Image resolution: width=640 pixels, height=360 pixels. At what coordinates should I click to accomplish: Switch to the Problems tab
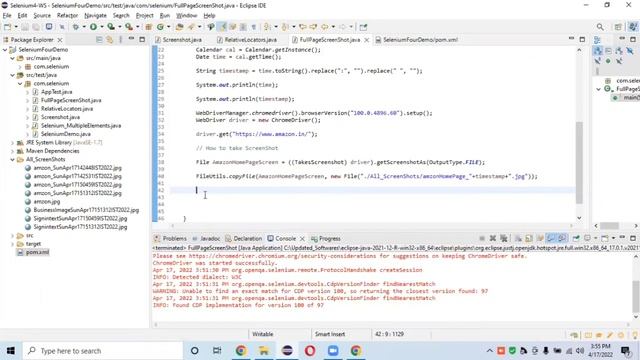[170, 239]
